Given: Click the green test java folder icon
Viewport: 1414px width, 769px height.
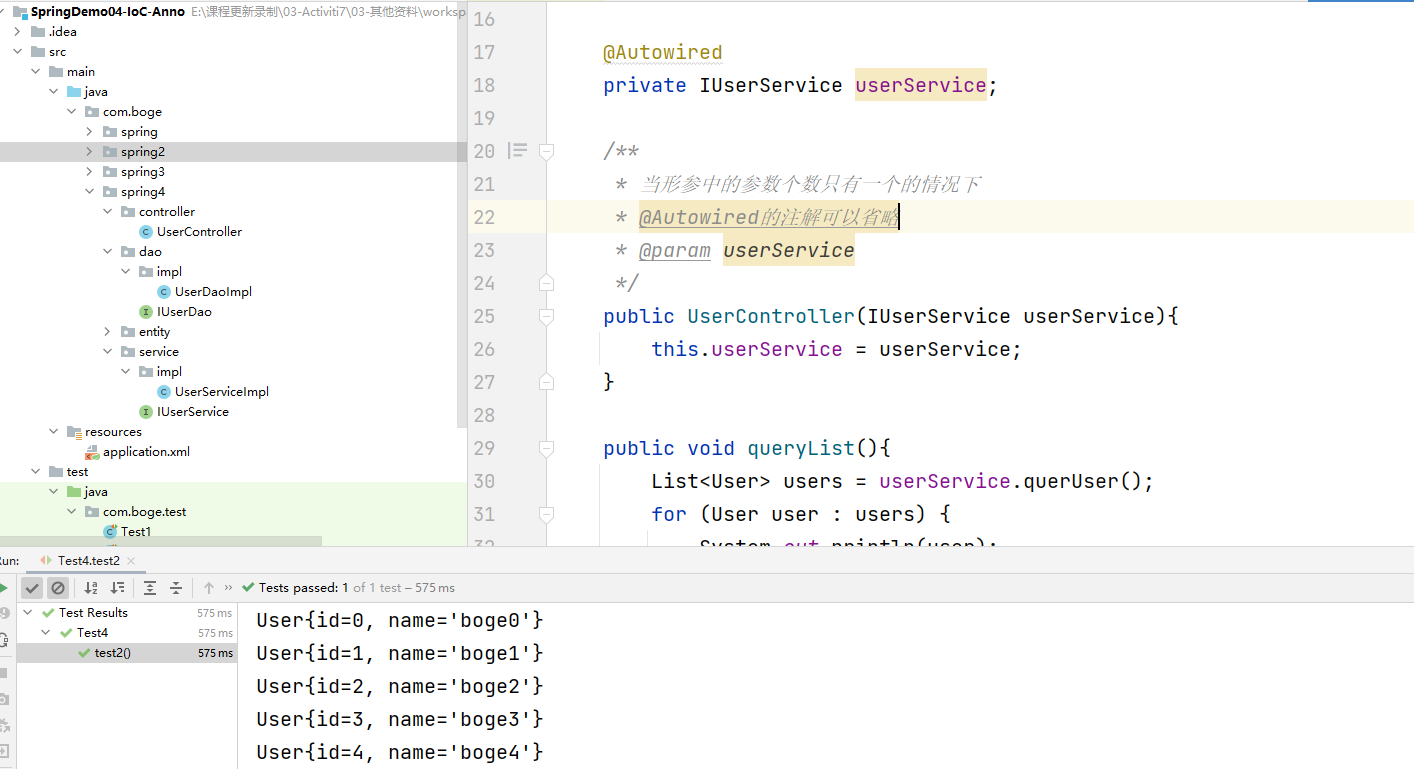Looking at the screenshot, I should (74, 492).
